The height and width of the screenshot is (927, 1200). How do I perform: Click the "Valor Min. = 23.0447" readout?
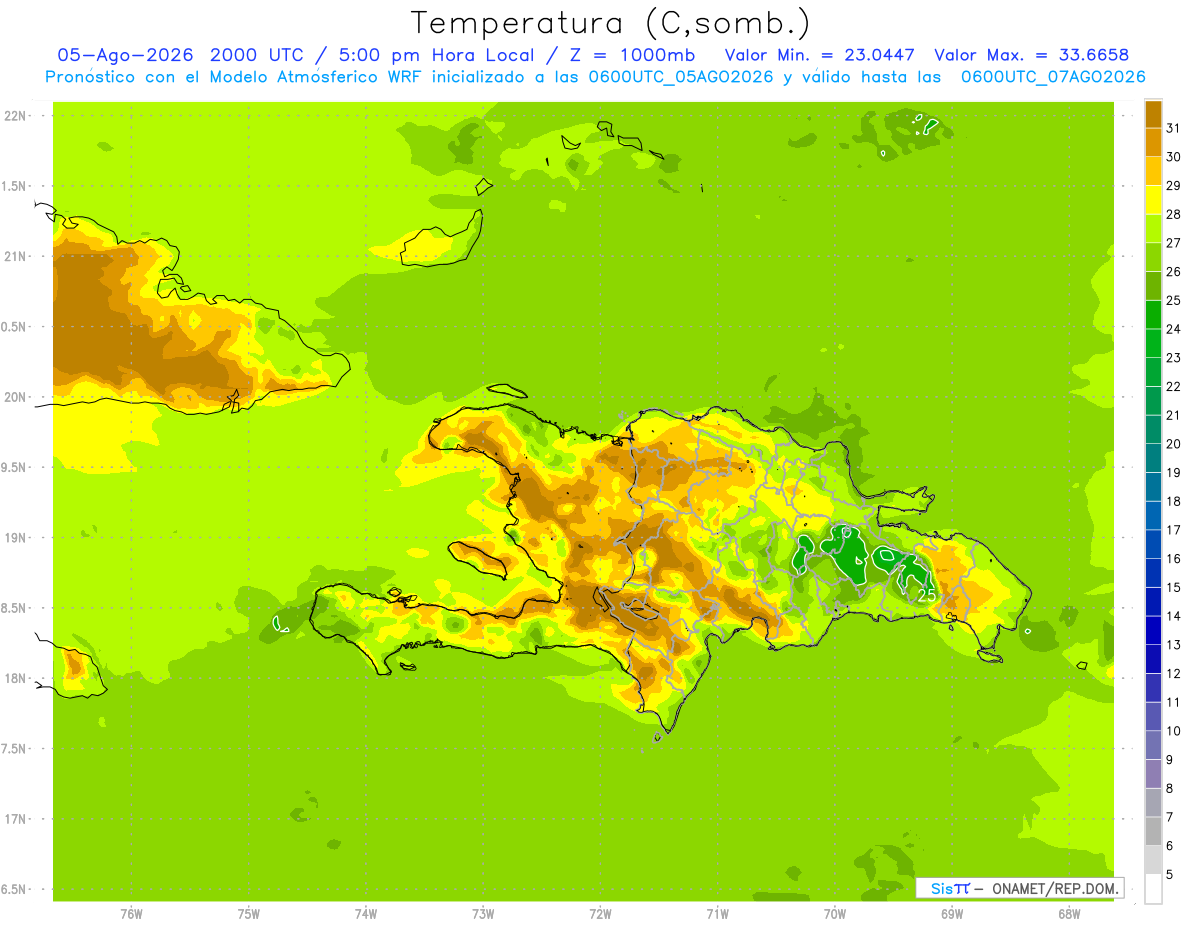coord(820,55)
